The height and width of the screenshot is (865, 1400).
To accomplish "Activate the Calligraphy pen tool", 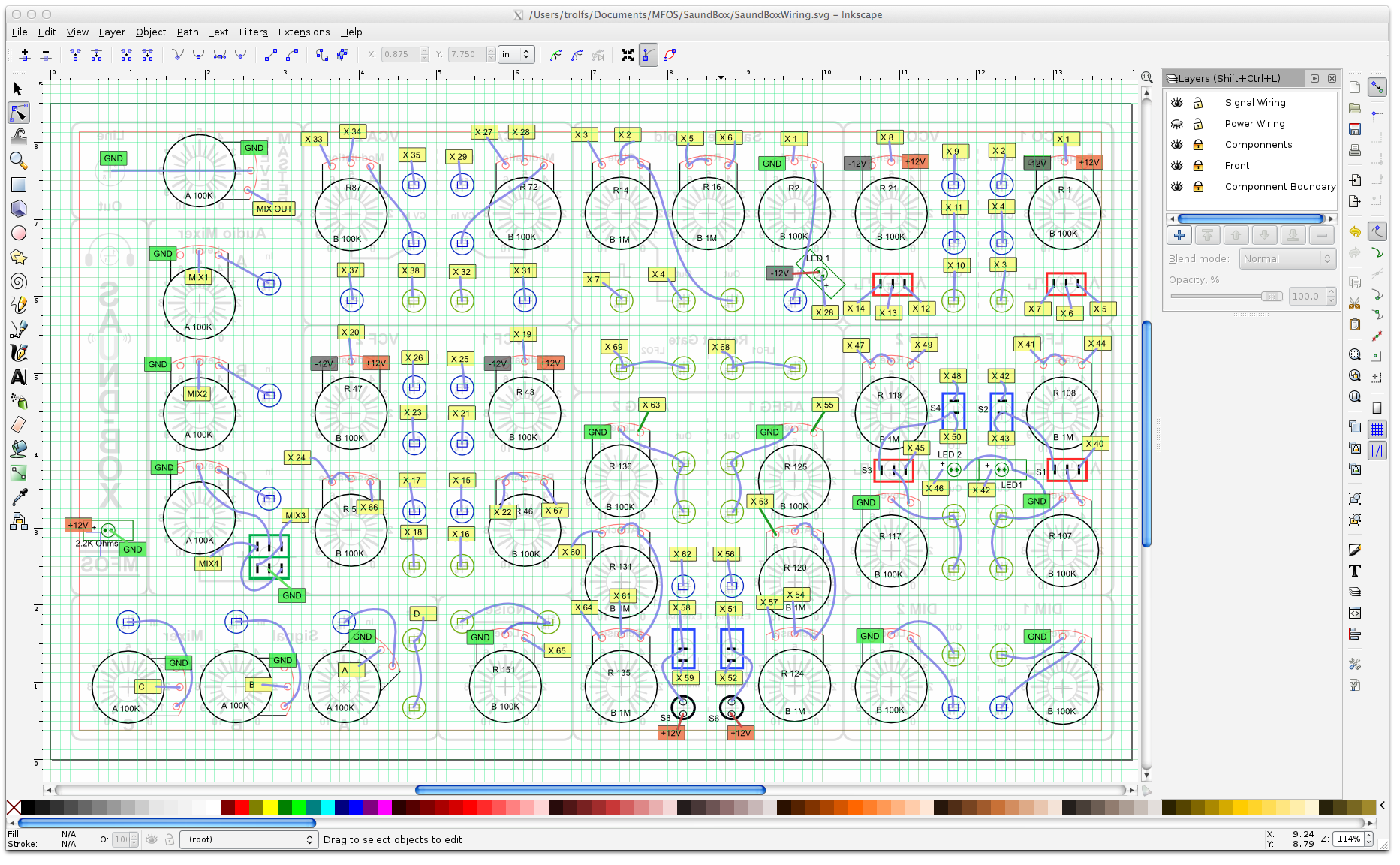I will [18, 353].
